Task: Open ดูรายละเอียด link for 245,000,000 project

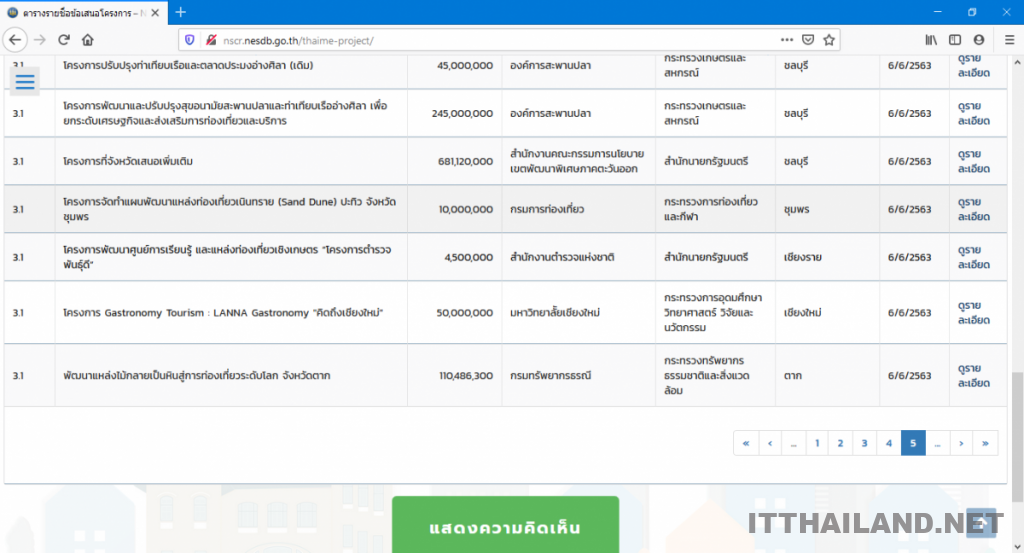Action: click(x=973, y=113)
